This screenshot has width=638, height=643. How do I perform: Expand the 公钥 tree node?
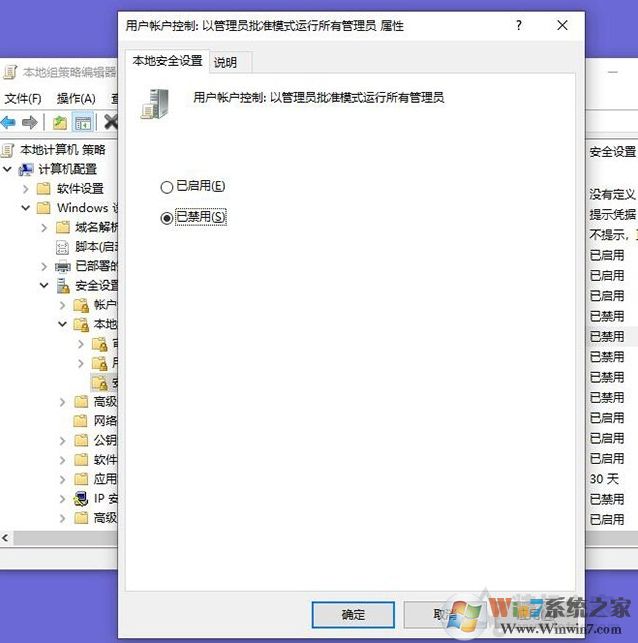tap(62, 440)
